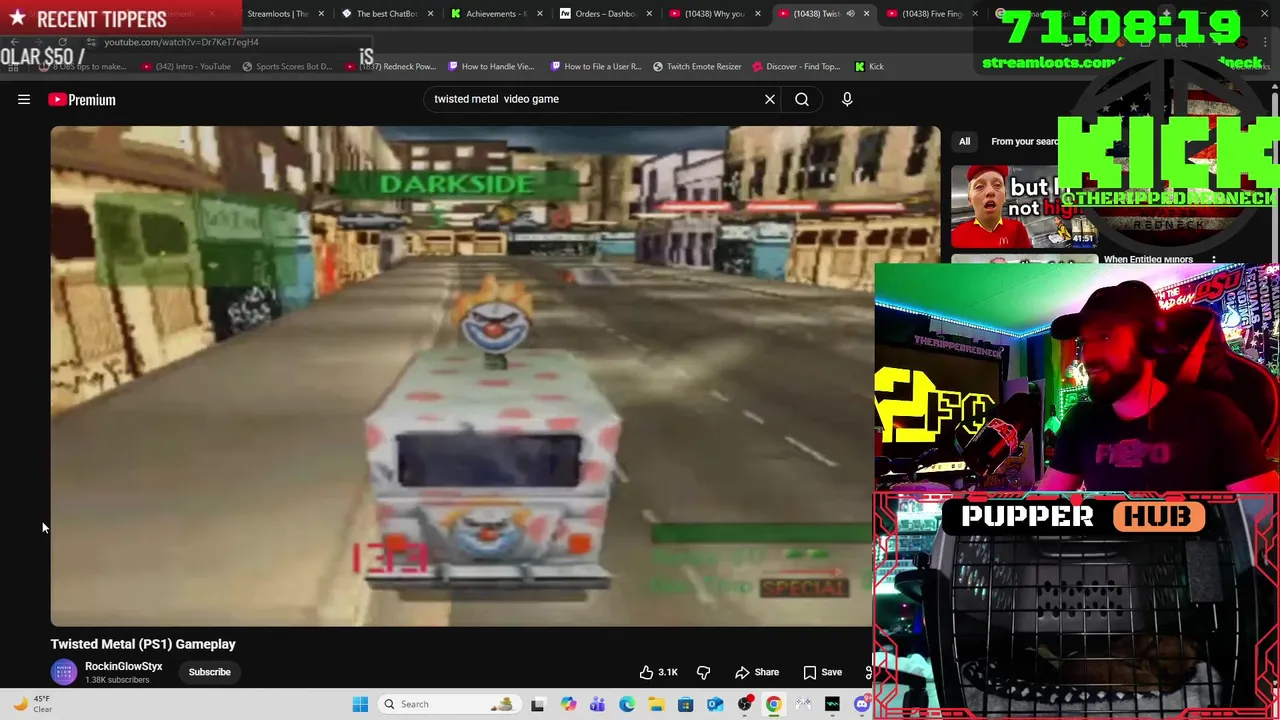Open the Windows Start menu
Screen dimensions: 1280x720
click(x=360, y=704)
